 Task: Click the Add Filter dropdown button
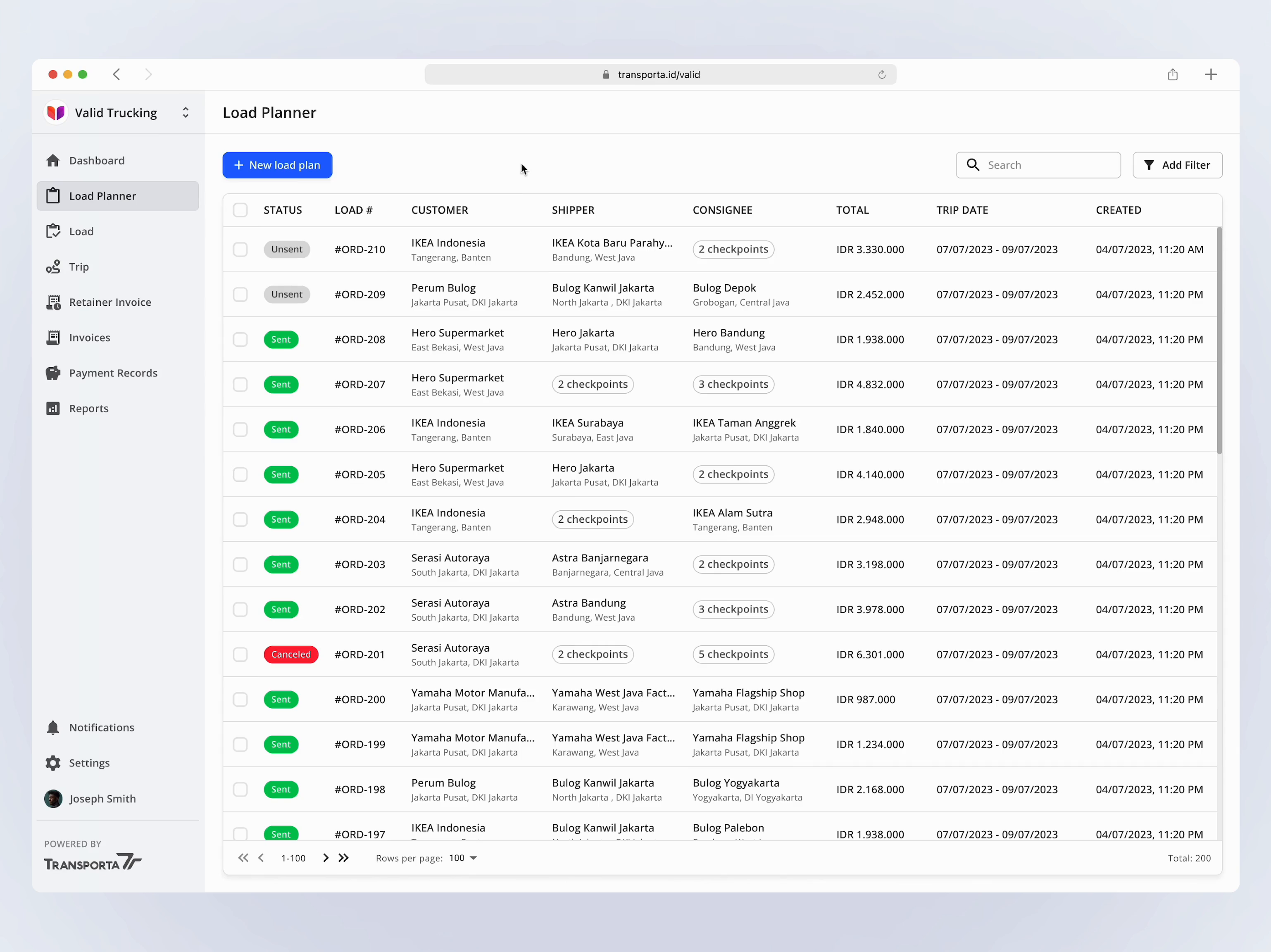point(1178,165)
